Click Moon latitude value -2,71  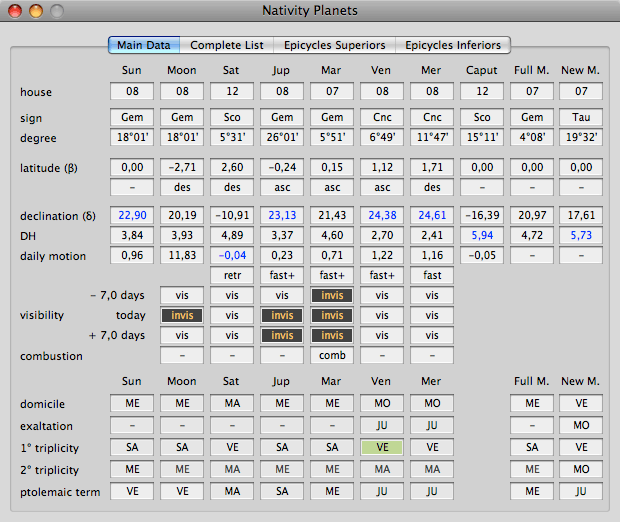[x=182, y=167]
